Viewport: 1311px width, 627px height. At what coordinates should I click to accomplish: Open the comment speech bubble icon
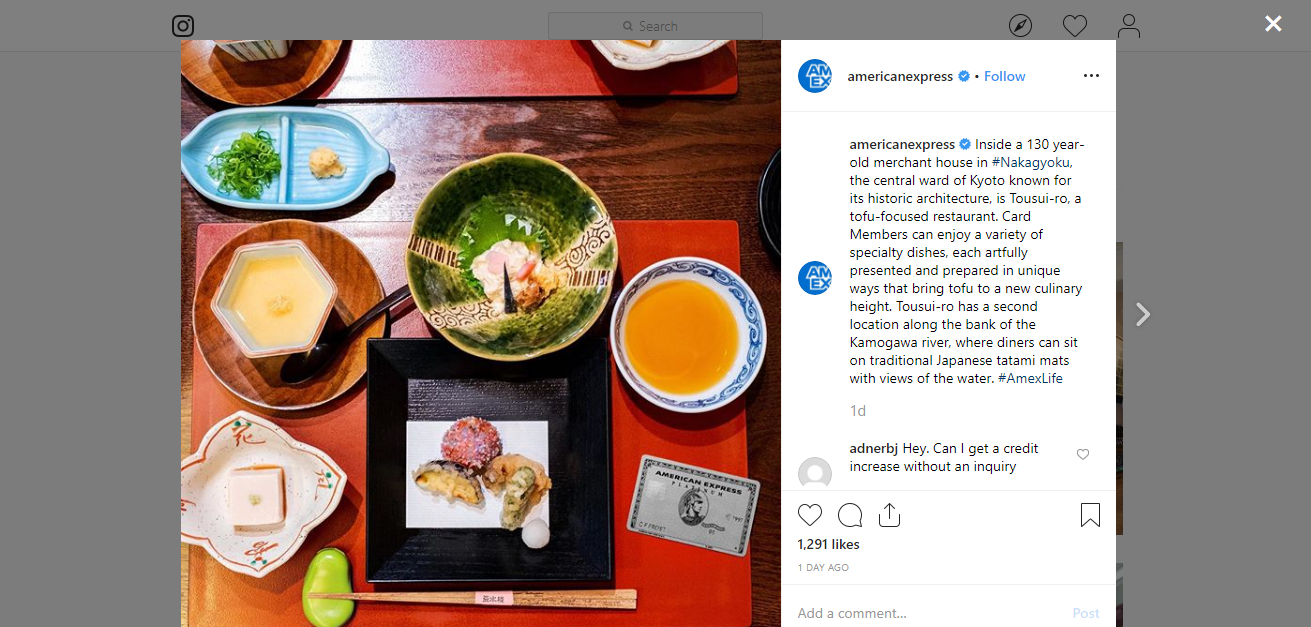pos(850,515)
